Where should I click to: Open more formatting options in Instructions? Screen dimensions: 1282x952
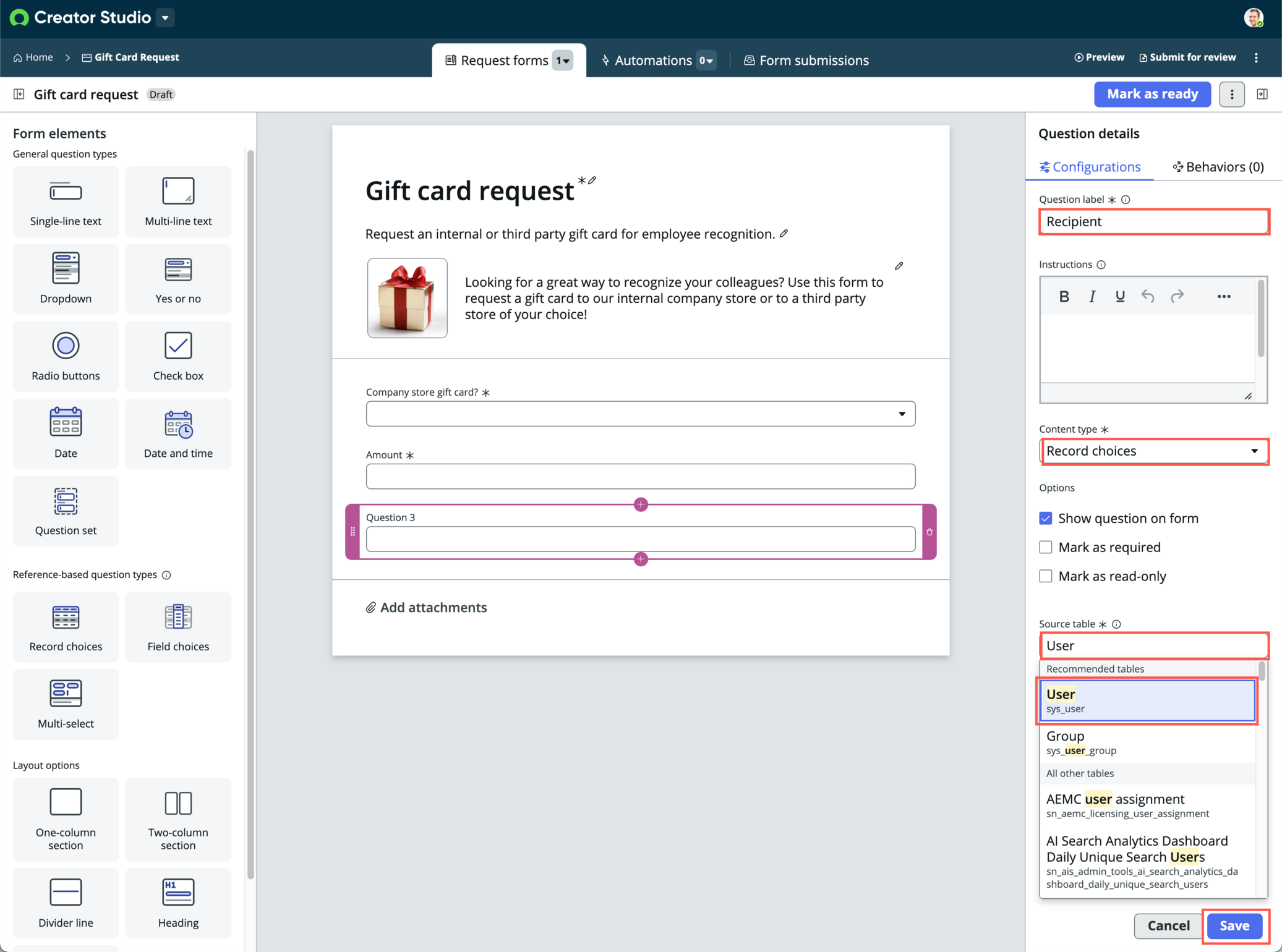[x=1224, y=297]
